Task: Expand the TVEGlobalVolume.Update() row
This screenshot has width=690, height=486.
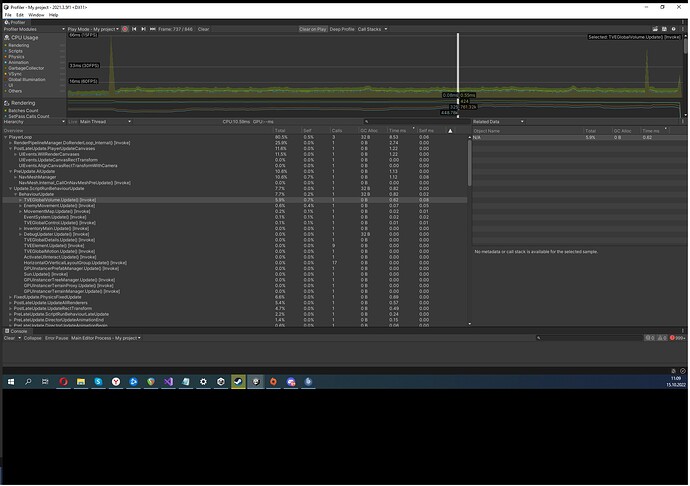Action: click(x=20, y=200)
